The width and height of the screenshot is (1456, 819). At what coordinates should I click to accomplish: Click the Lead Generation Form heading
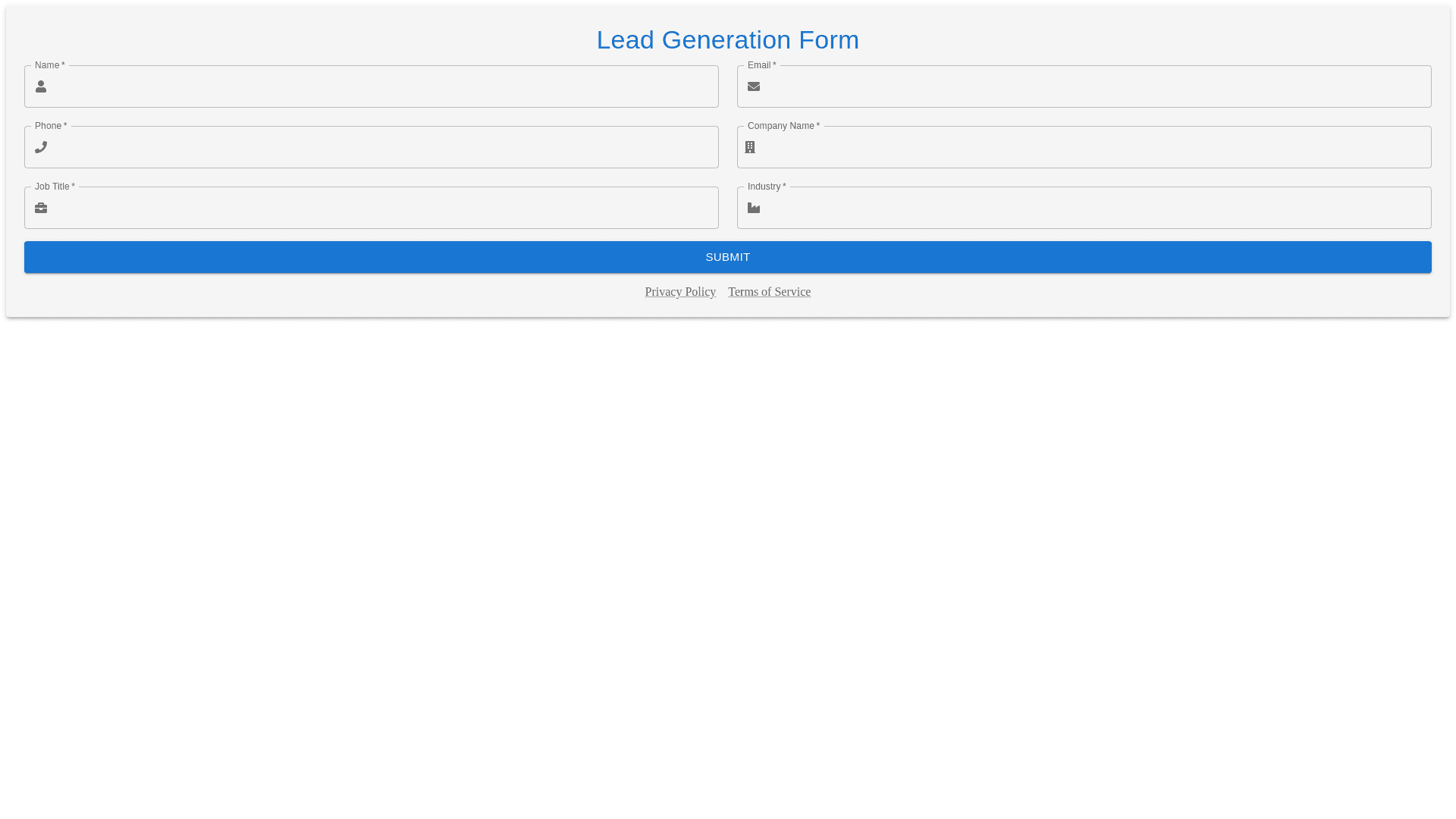tap(727, 40)
